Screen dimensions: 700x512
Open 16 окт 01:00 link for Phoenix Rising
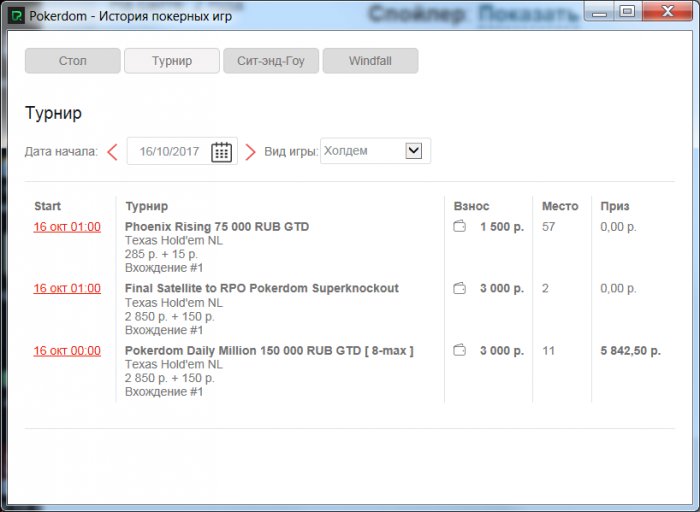pos(67,227)
